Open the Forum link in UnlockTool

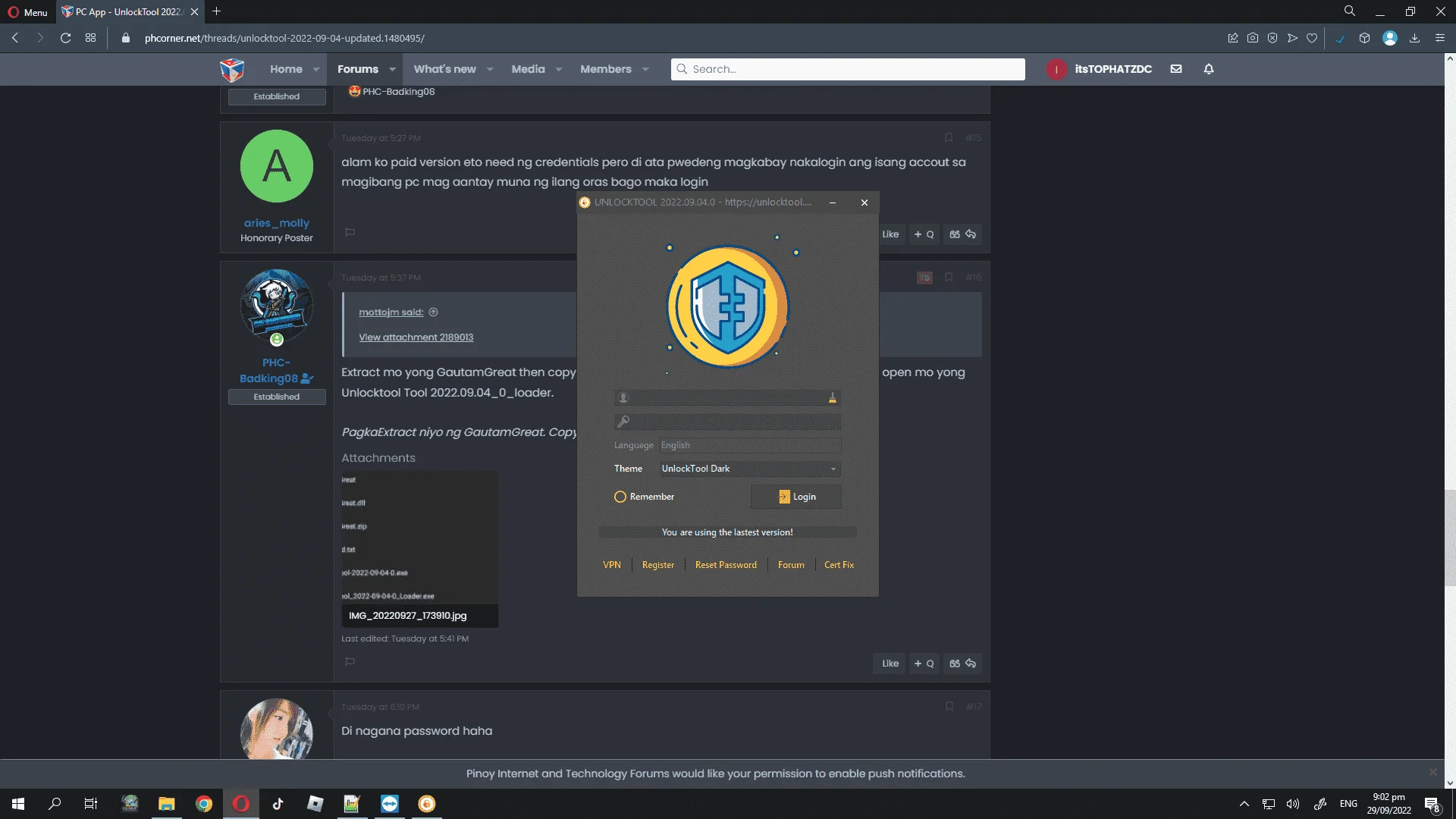pos(791,565)
